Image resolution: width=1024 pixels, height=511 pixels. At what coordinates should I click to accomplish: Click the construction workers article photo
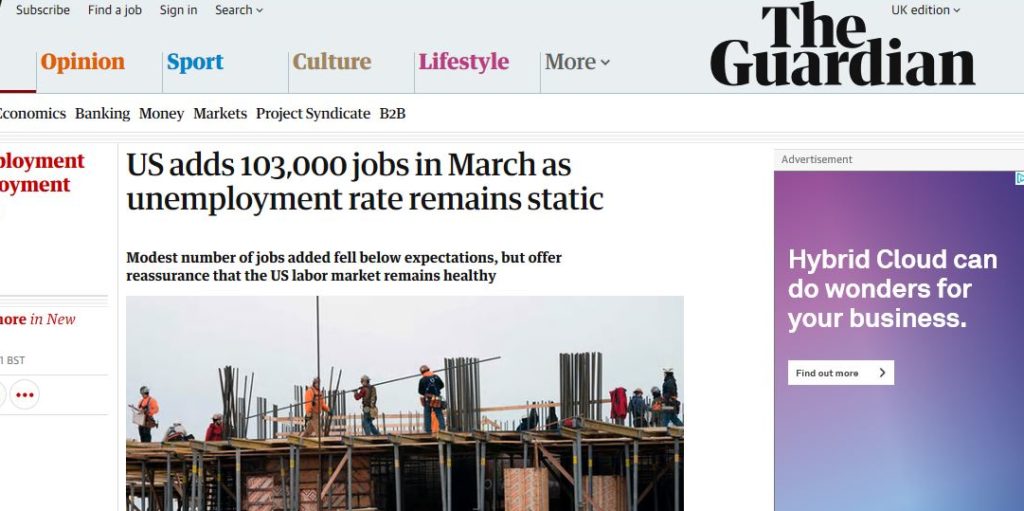pos(405,403)
